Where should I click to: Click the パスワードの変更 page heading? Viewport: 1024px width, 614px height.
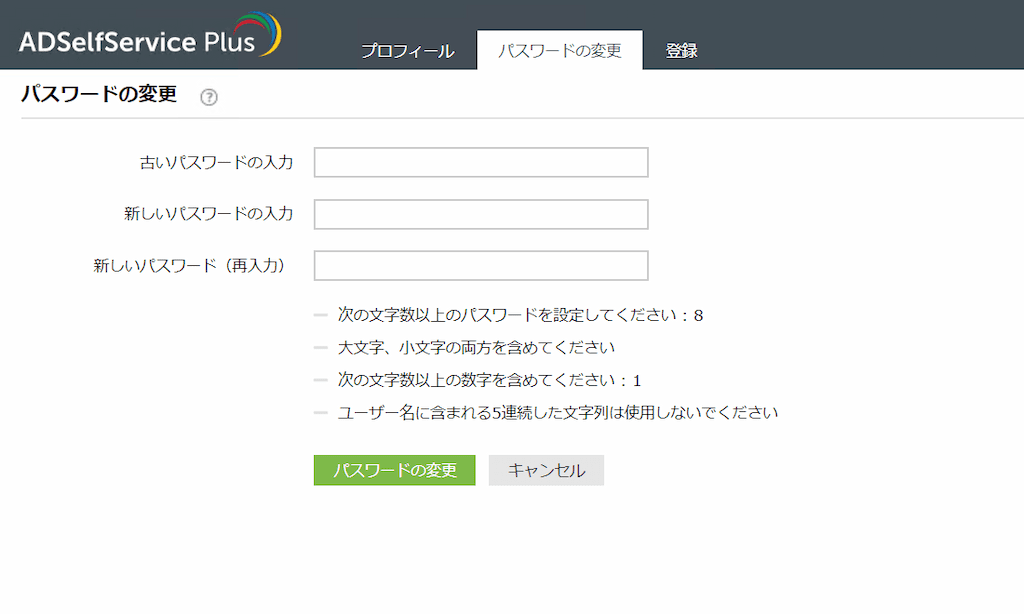click(99, 95)
